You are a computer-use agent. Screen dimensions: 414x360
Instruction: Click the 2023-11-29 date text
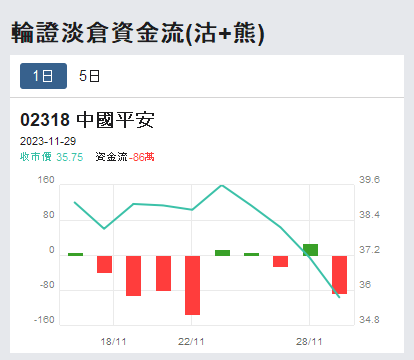pos(48,141)
